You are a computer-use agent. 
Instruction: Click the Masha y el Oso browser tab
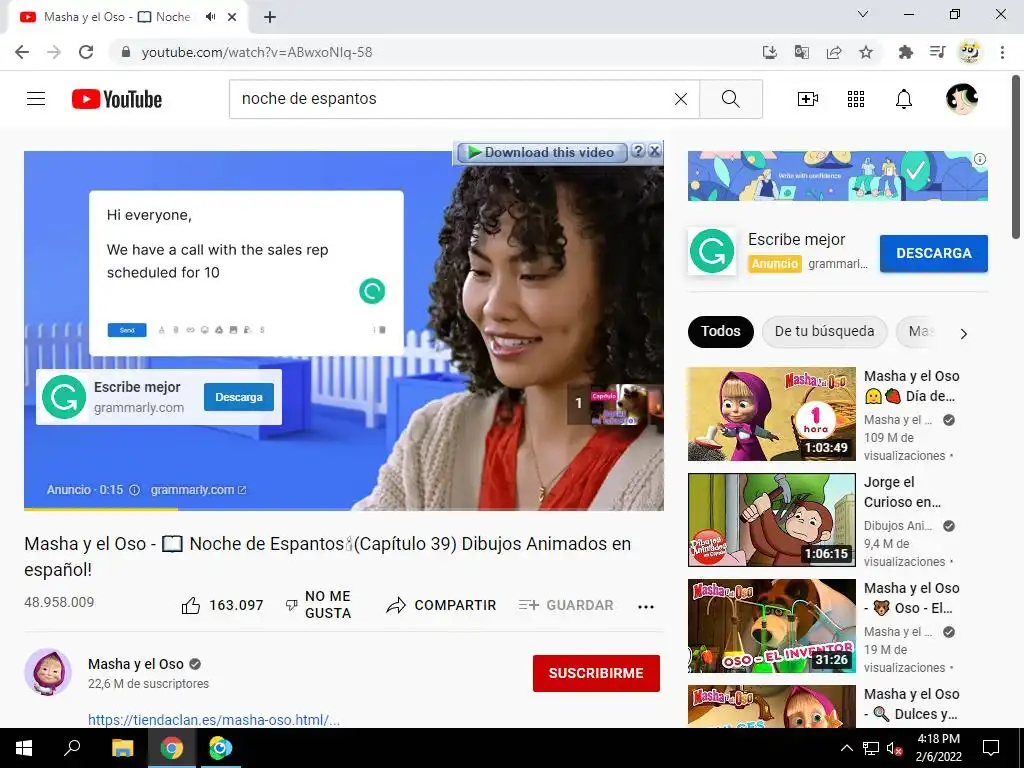(x=127, y=18)
